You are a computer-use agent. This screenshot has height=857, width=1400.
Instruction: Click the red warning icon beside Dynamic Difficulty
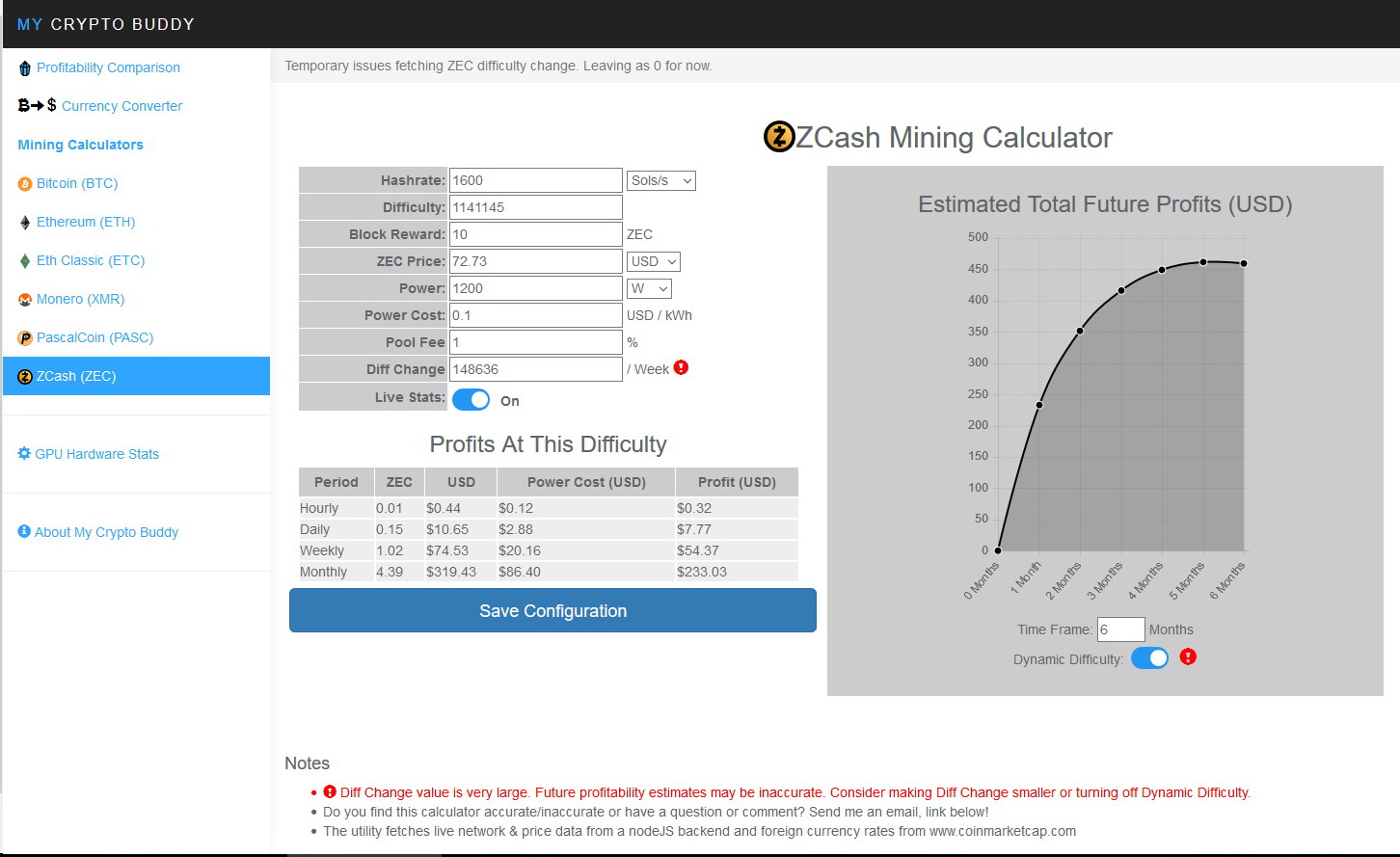[1188, 656]
